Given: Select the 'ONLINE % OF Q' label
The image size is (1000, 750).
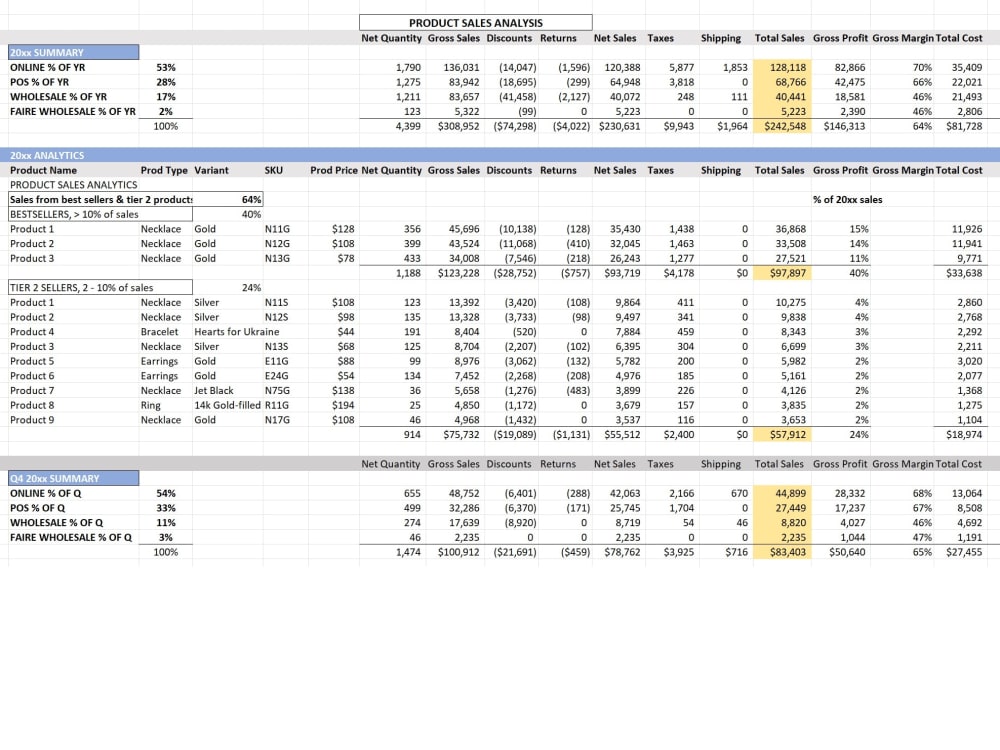Looking at the screenshot, I should pos(45,493).
